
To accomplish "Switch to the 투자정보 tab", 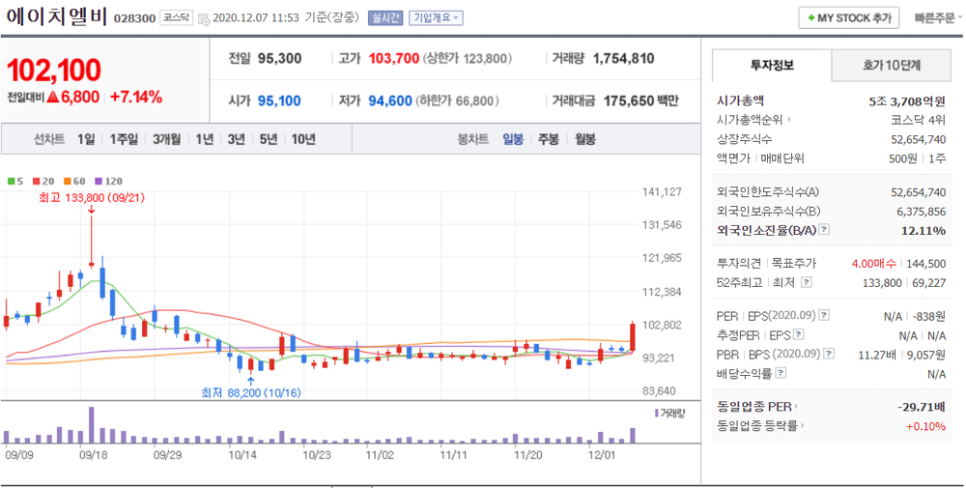I will [772, 65].
